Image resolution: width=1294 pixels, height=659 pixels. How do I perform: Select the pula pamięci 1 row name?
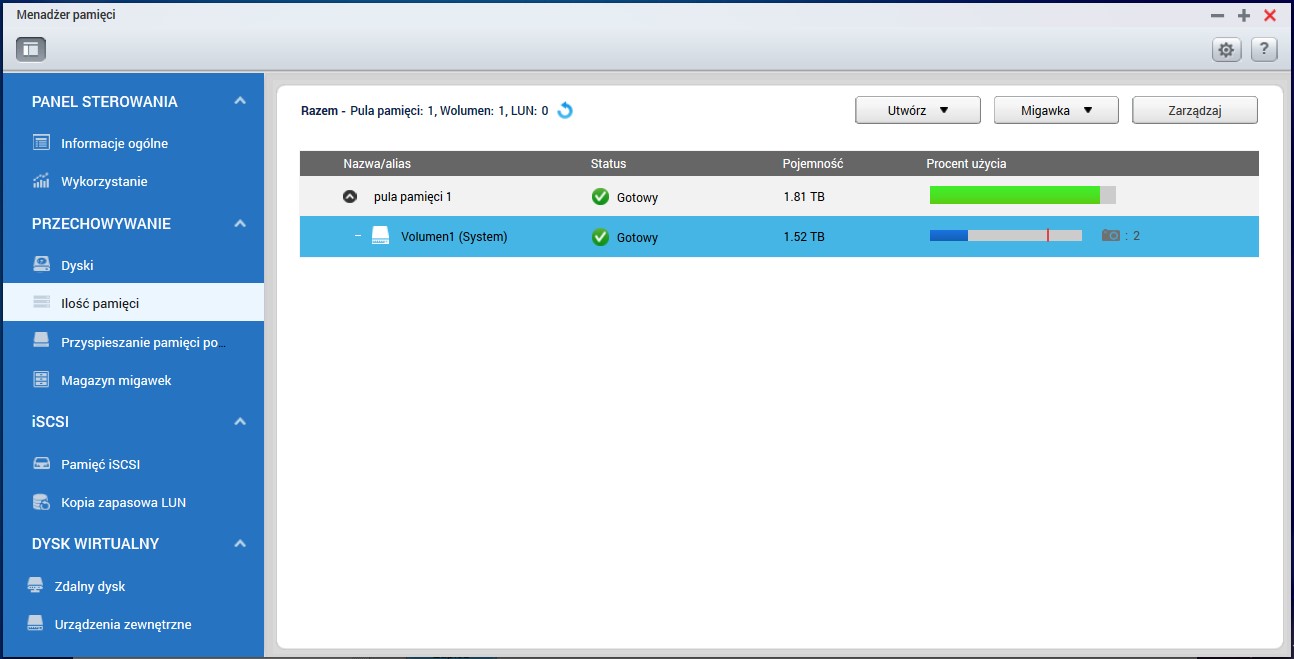coord(413,197)
